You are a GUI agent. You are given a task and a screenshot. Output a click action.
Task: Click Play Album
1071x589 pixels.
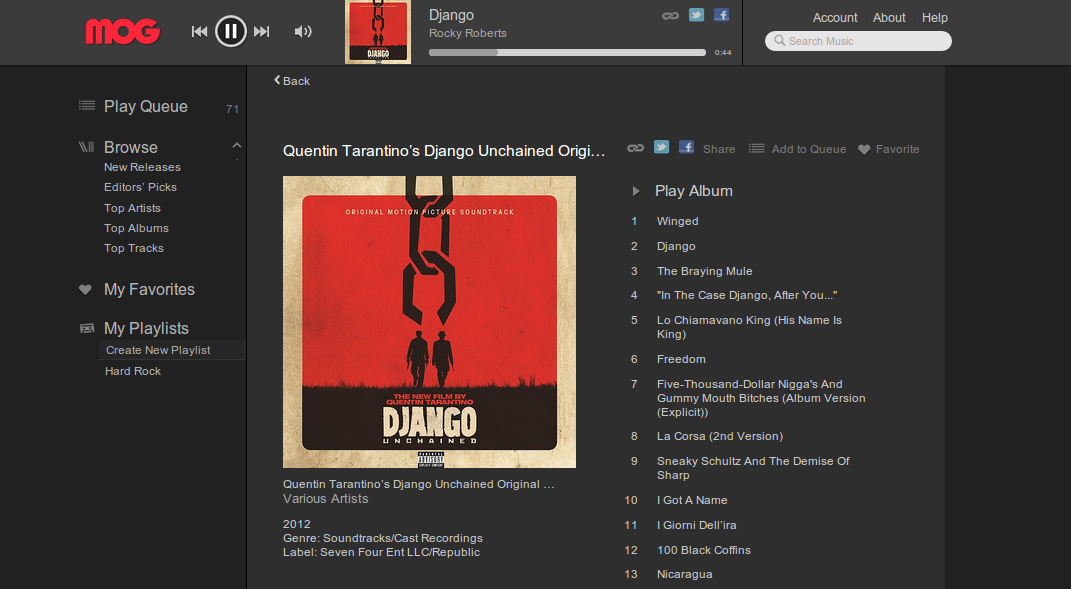(693, 191)
